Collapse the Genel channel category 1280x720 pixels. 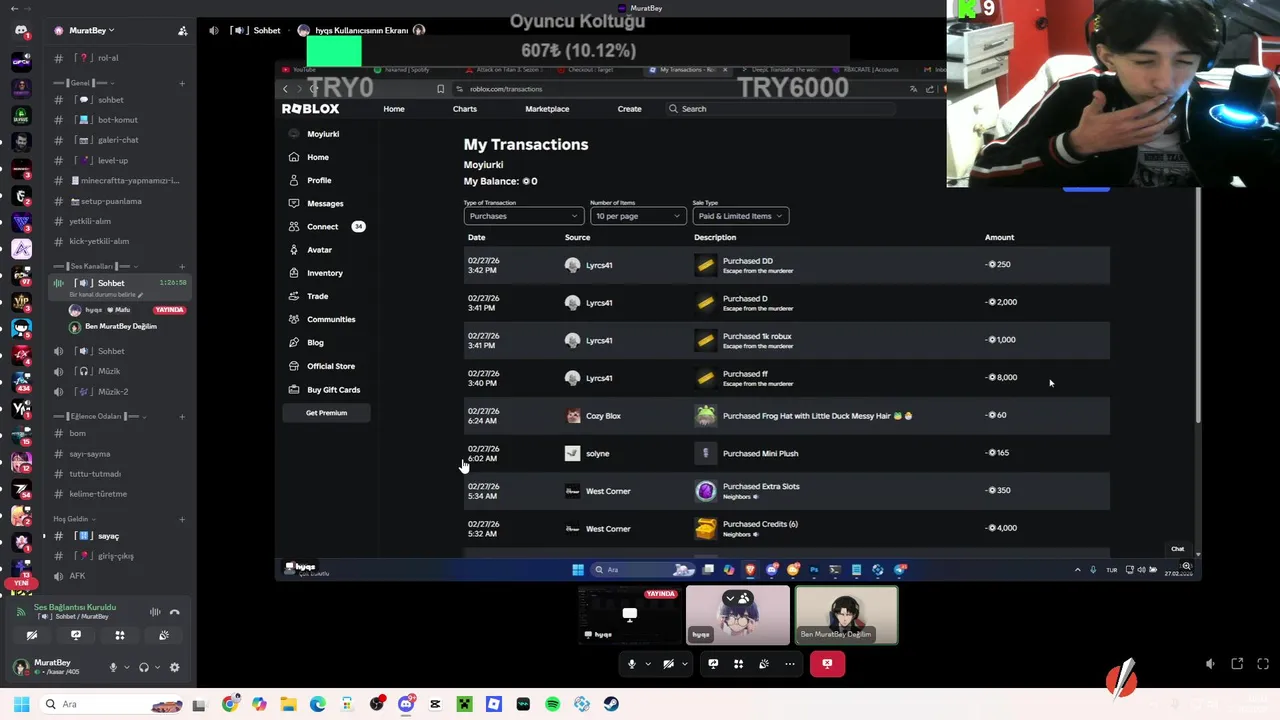tap(85, 83)
